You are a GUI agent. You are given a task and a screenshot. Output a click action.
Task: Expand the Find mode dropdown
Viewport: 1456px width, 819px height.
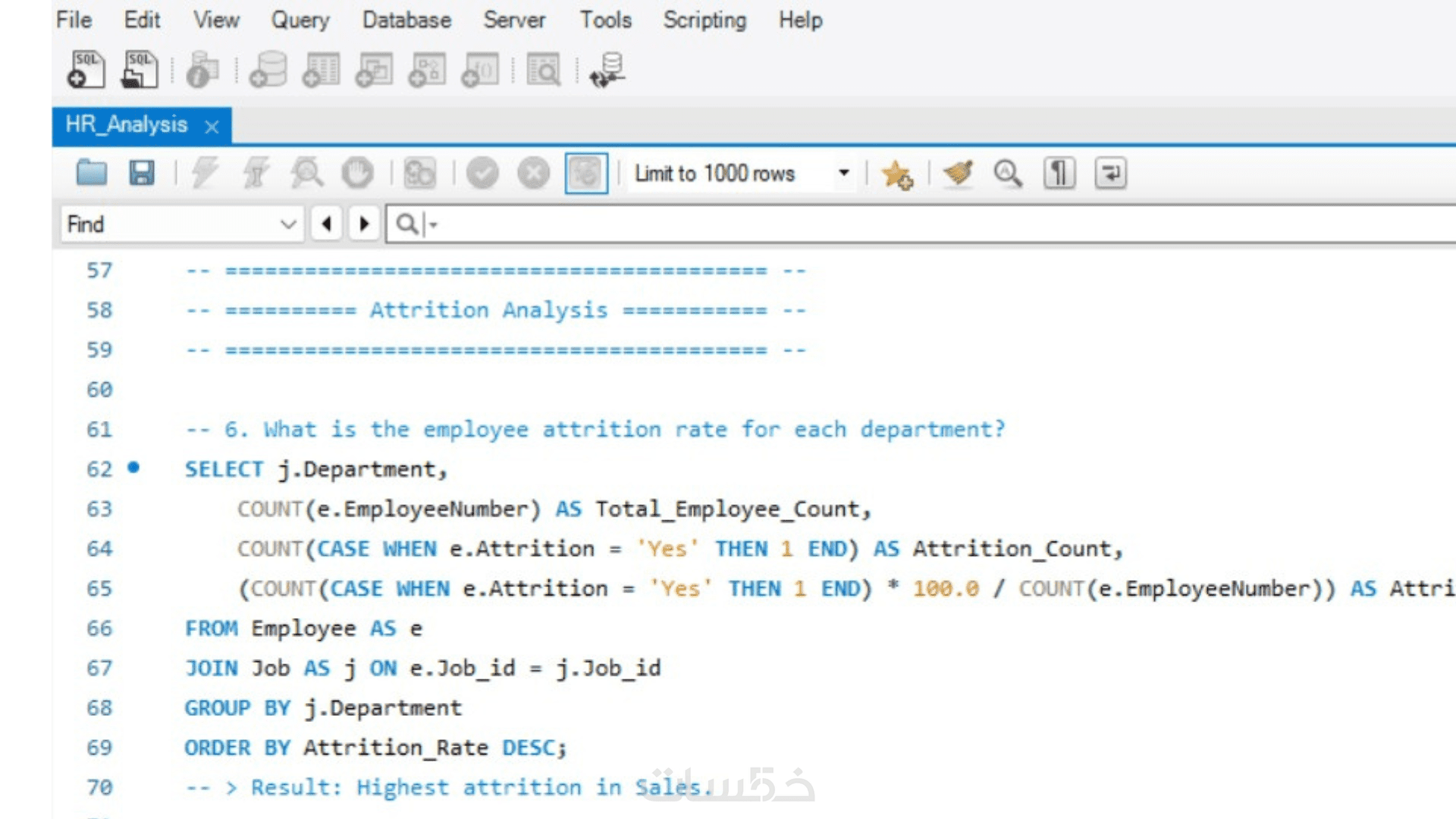[287, 224]
